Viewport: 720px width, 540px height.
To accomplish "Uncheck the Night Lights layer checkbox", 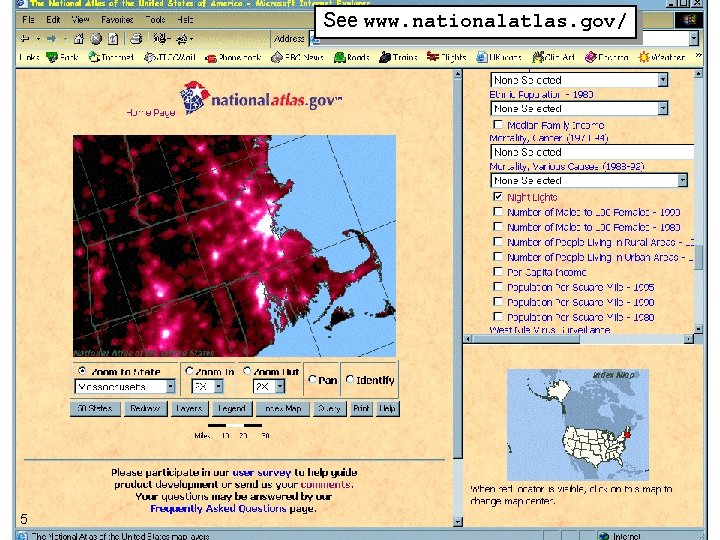I will (x=498, y=197).
